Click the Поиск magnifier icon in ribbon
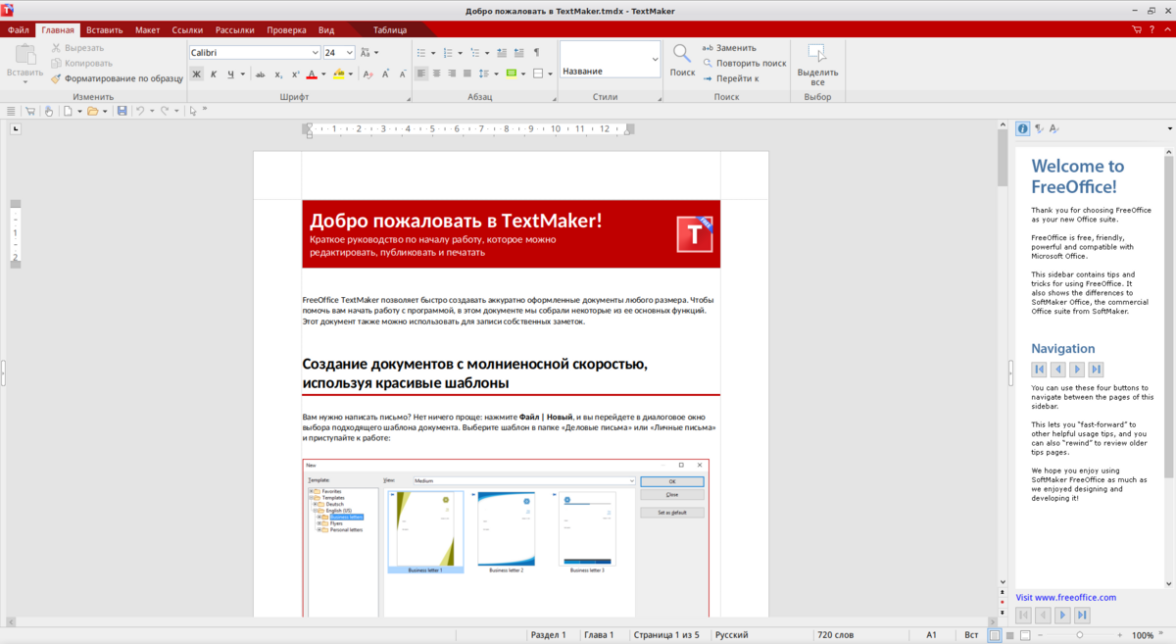The image size is (1176, 644). (682, 54)
